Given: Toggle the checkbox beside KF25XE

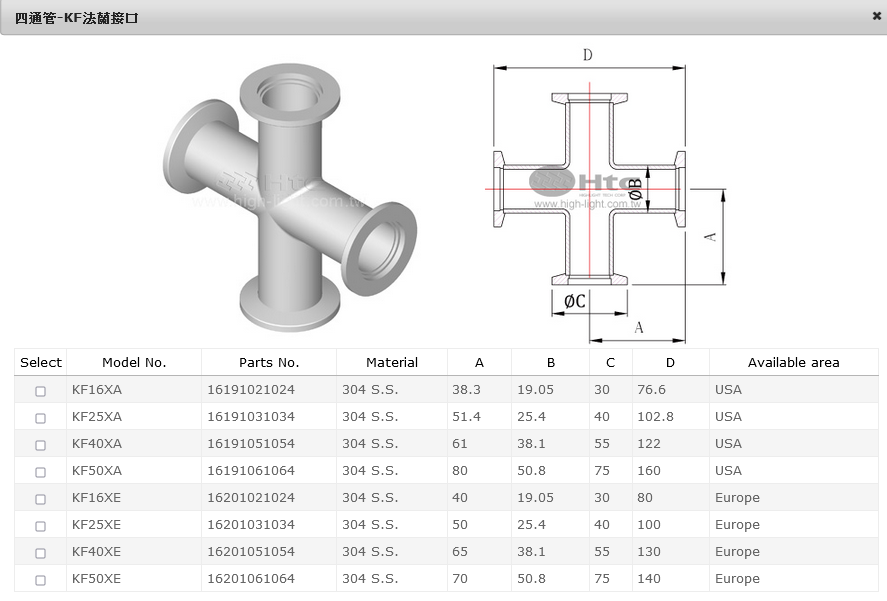Looking at the screenshot, I should click(41, 526).
